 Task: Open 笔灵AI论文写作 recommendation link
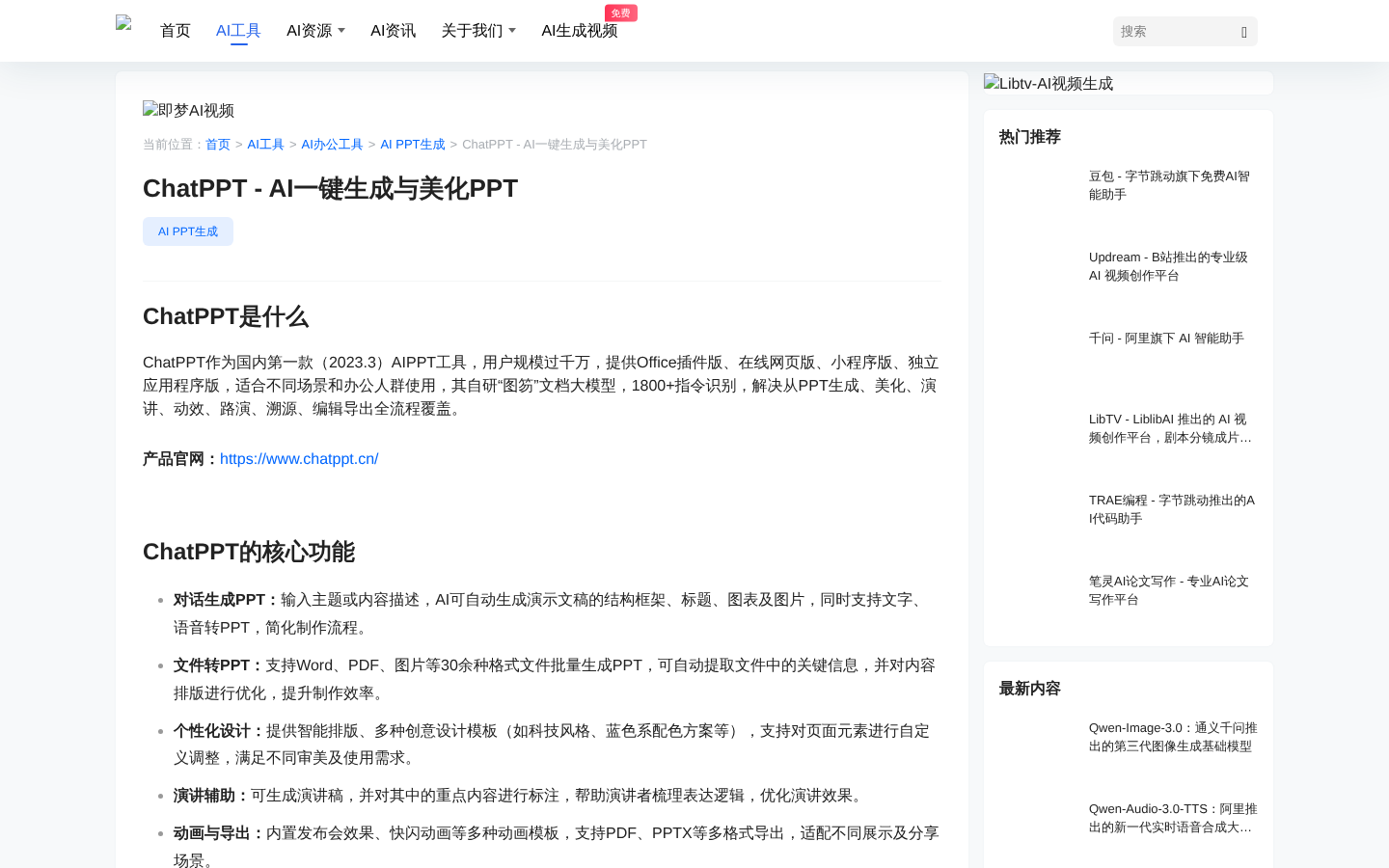click(x=1169, y=590)
